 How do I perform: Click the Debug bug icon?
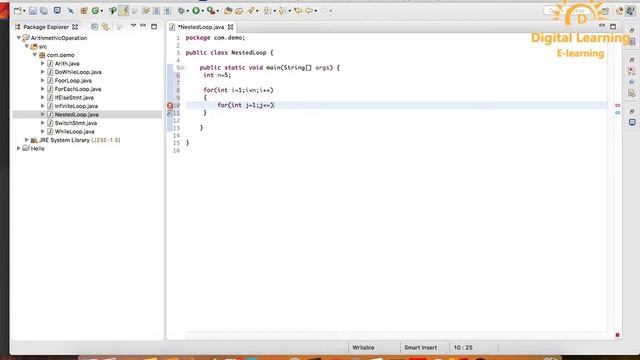(181, 11)
